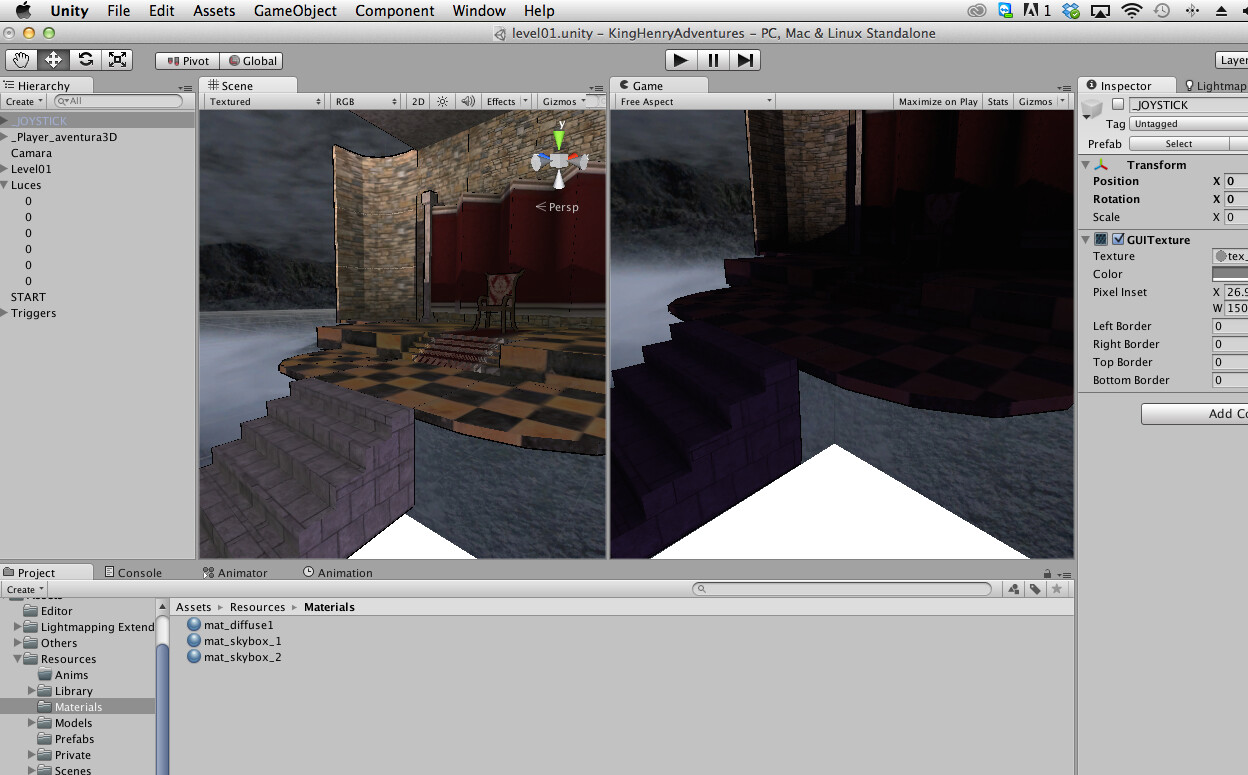Mute scene audio with the speaker icon

(467, 100)
